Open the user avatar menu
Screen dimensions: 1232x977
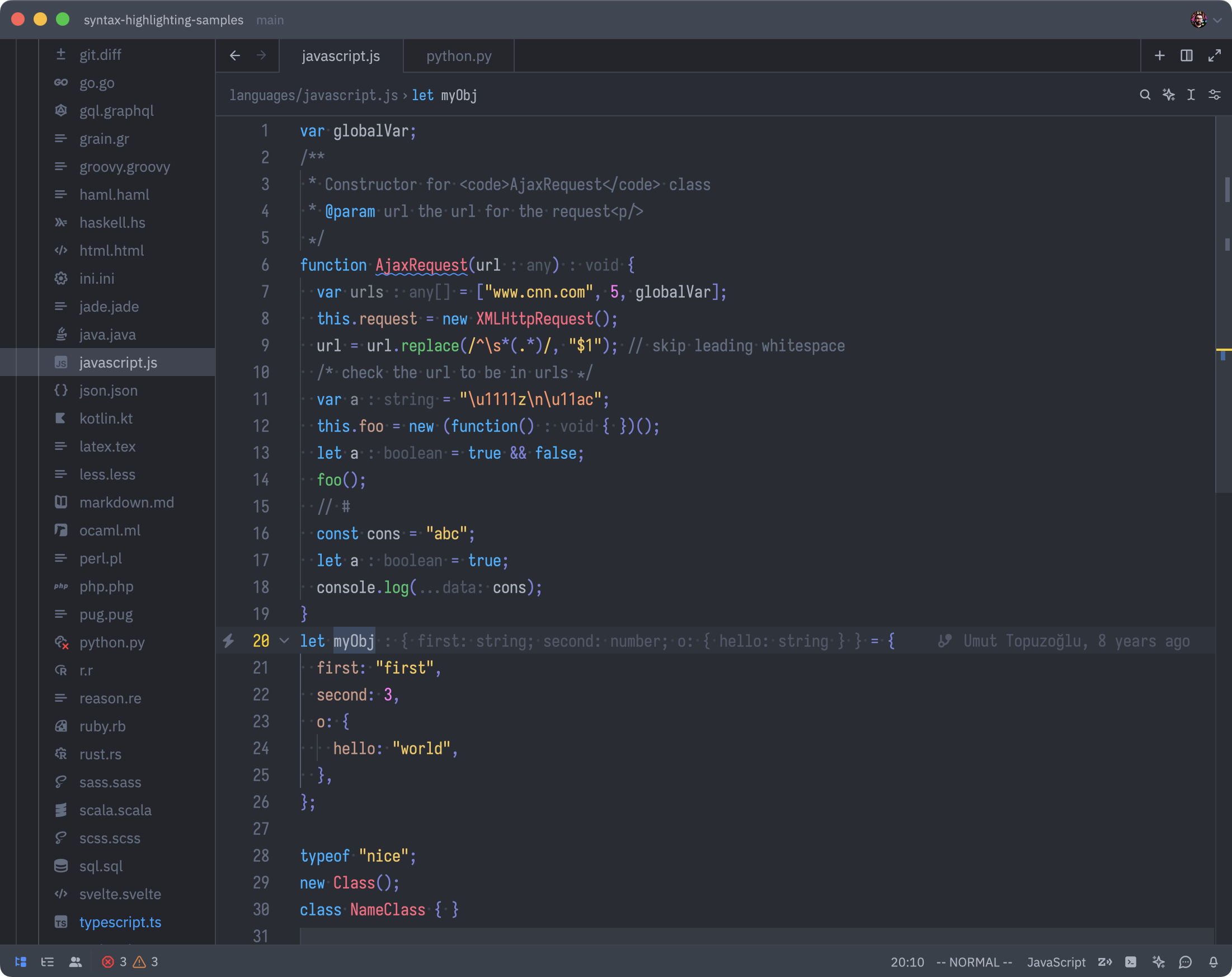coord(1206,20)
